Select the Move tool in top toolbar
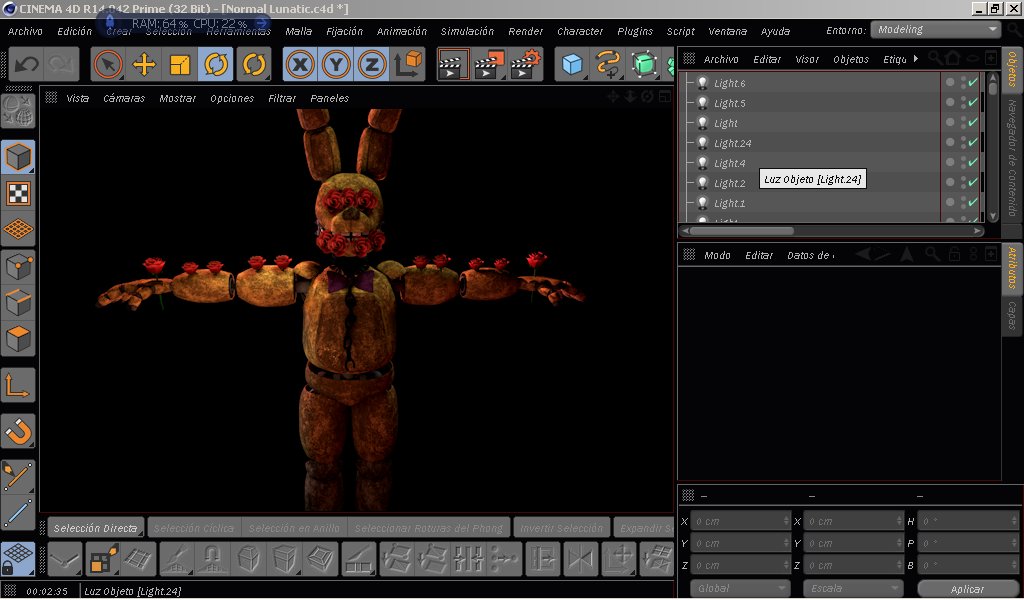Image resolution: width=1024 pixels, height=600 pixels. [x=144, y=65]
